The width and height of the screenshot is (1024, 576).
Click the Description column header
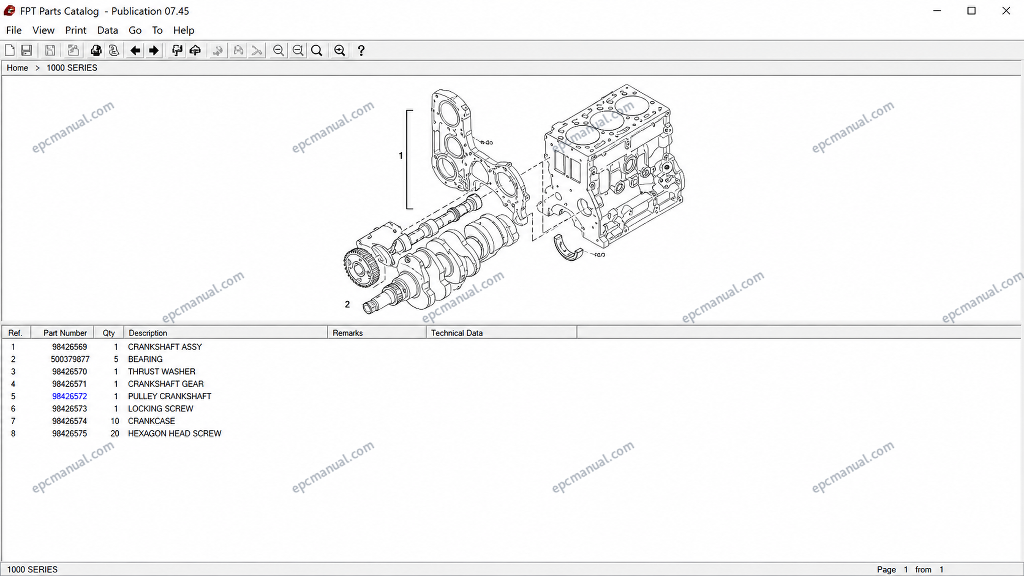pyautogui.click(x=225, y=333)
